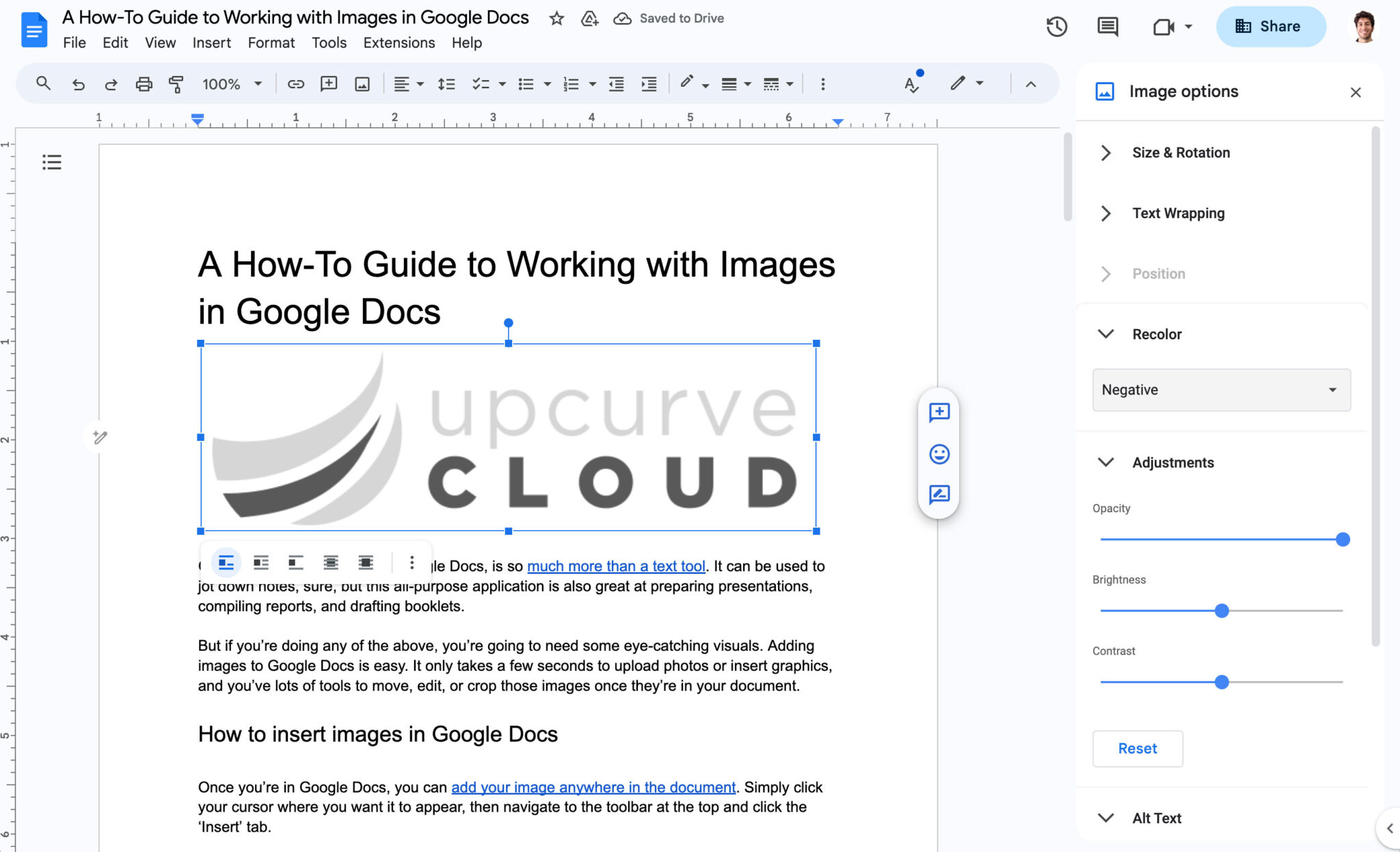Click the much more than a text tool link
The width and height of the screenshot is (1400, 852).
coord(615,565)
